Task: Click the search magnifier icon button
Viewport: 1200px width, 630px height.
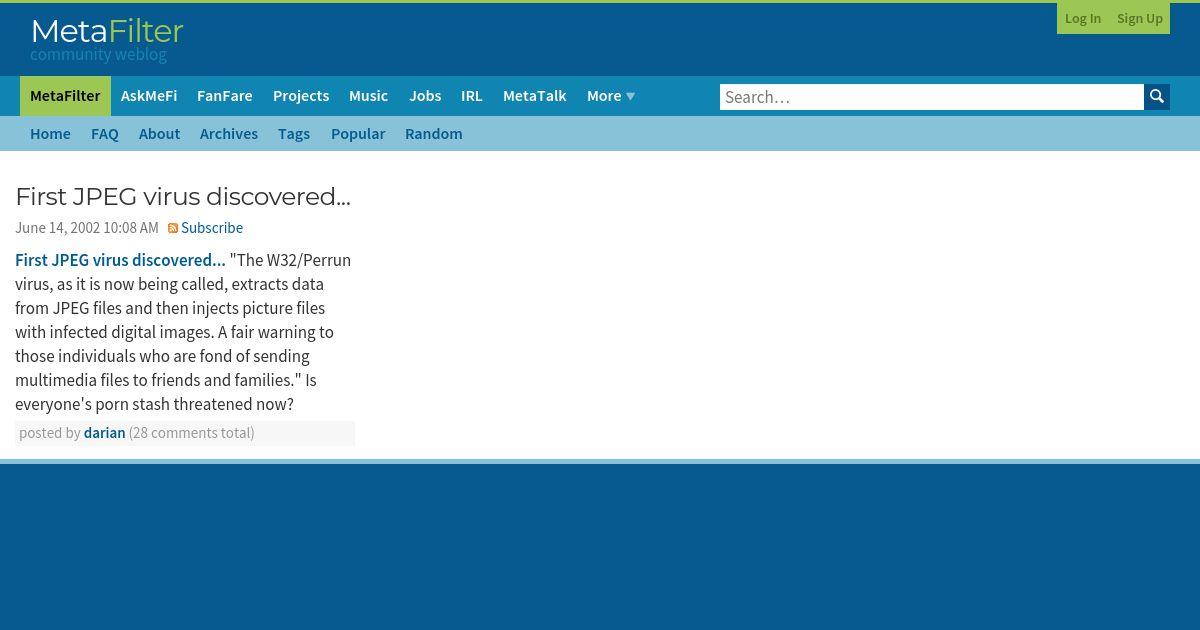Action: point(1157,97)
